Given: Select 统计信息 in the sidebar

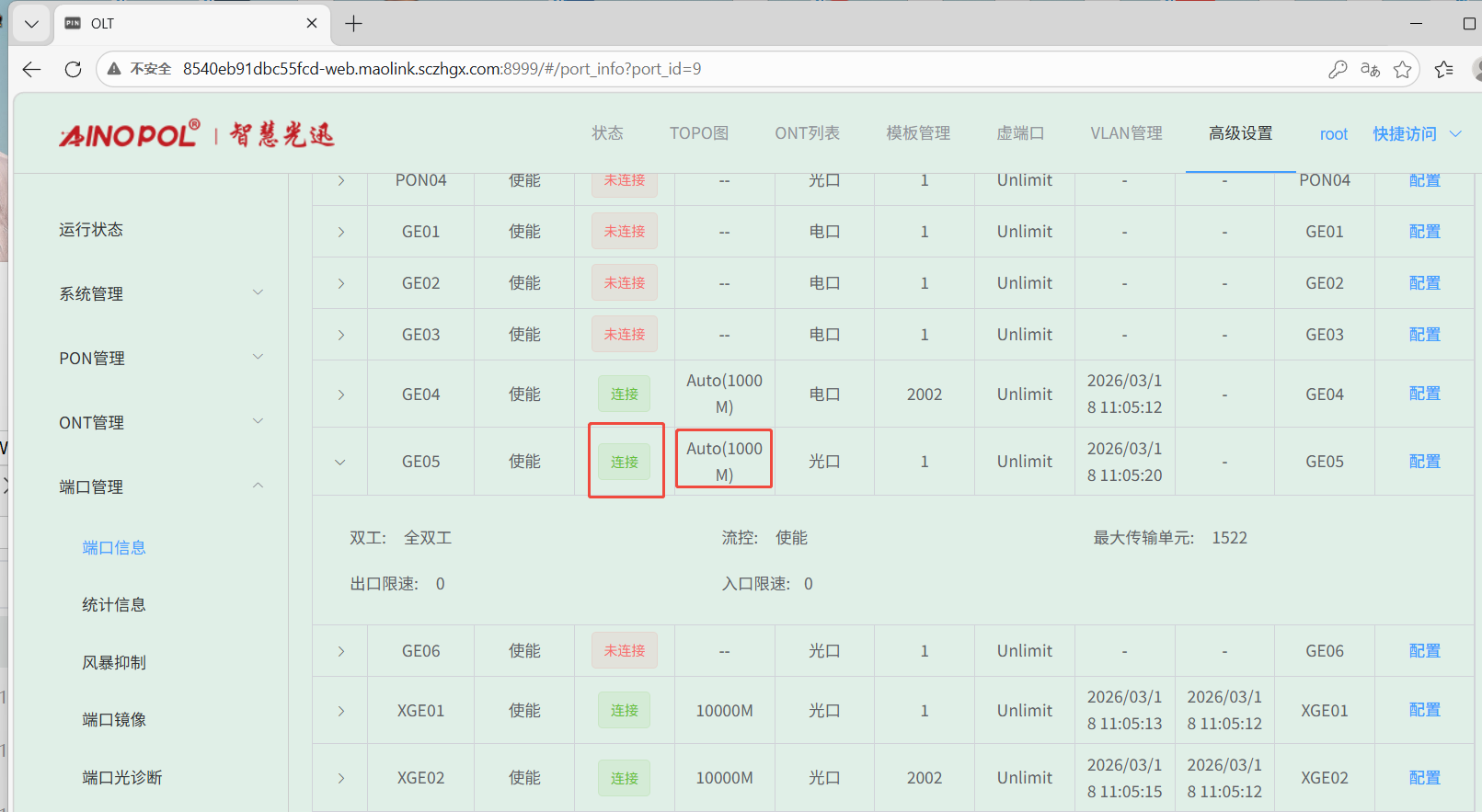Looking at the screenshot, I should click(114, 604).
